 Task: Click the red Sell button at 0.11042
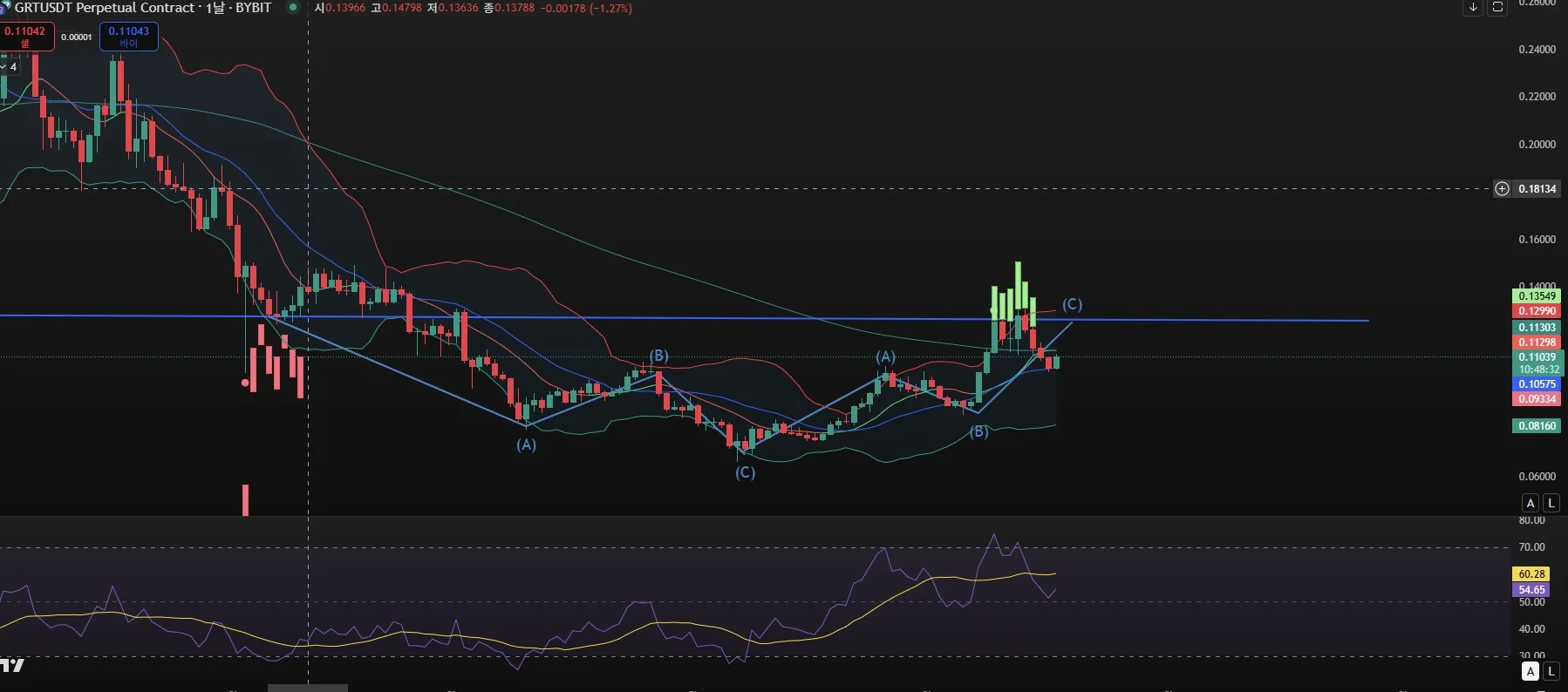coord(27,36)
